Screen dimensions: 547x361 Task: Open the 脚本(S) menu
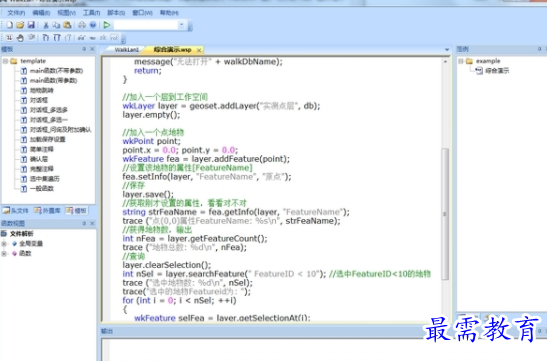click(116, 13)
